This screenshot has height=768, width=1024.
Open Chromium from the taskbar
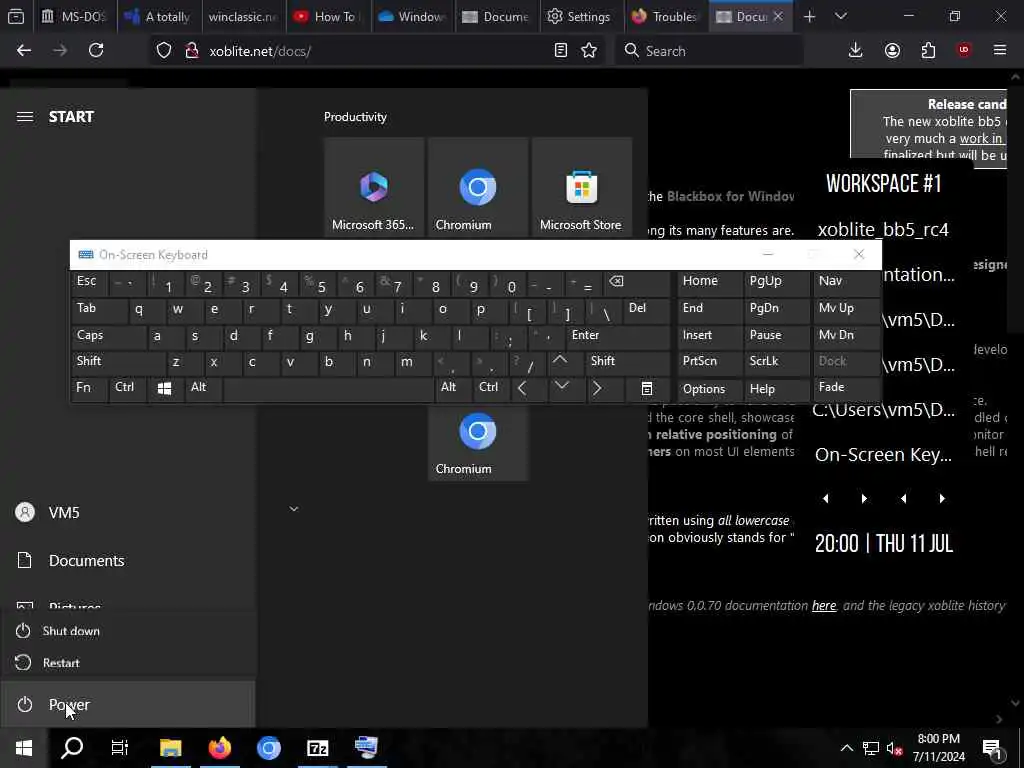[x=268, y=748]
